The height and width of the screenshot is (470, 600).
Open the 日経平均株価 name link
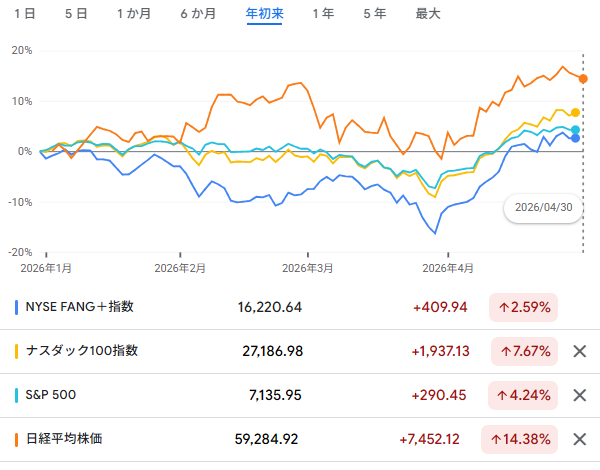pyautogui.click(x=64, y=439)
